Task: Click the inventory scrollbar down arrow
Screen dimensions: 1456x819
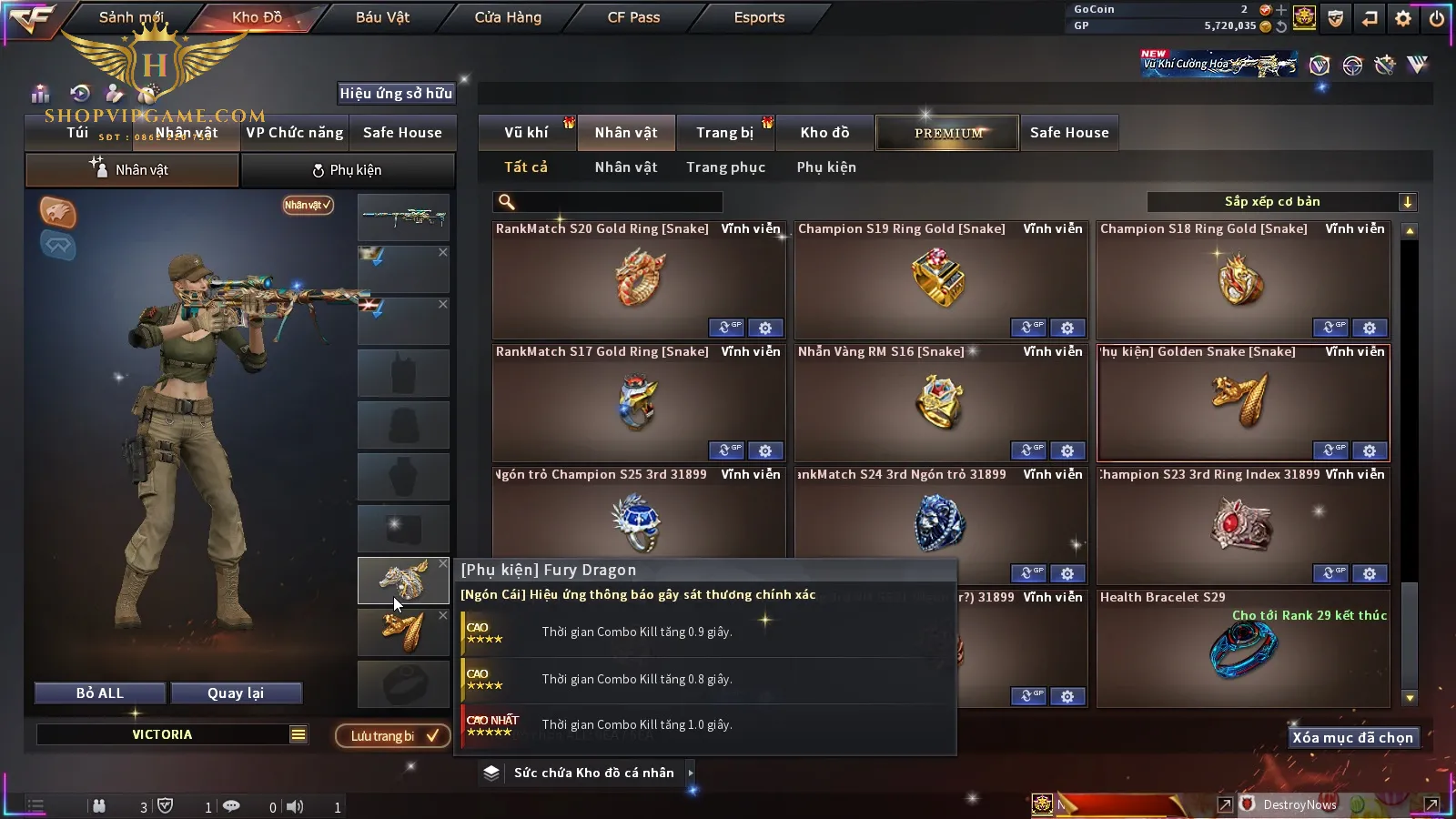Action: [x=1410, y=698]
